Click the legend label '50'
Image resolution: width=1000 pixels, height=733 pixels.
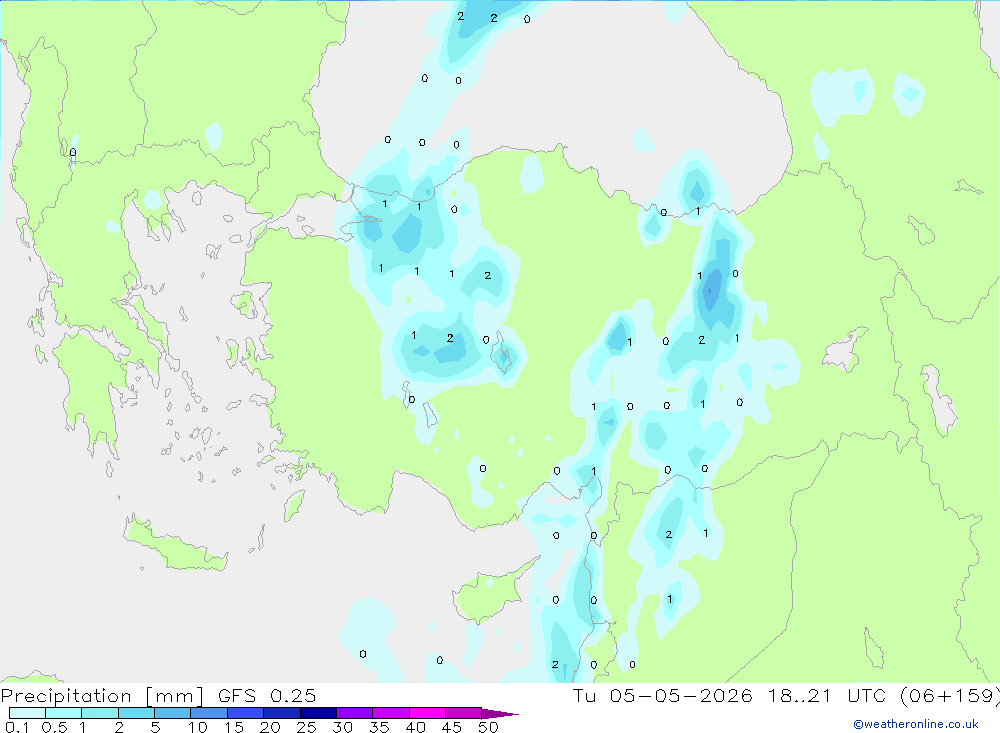(x=488, y=727)
